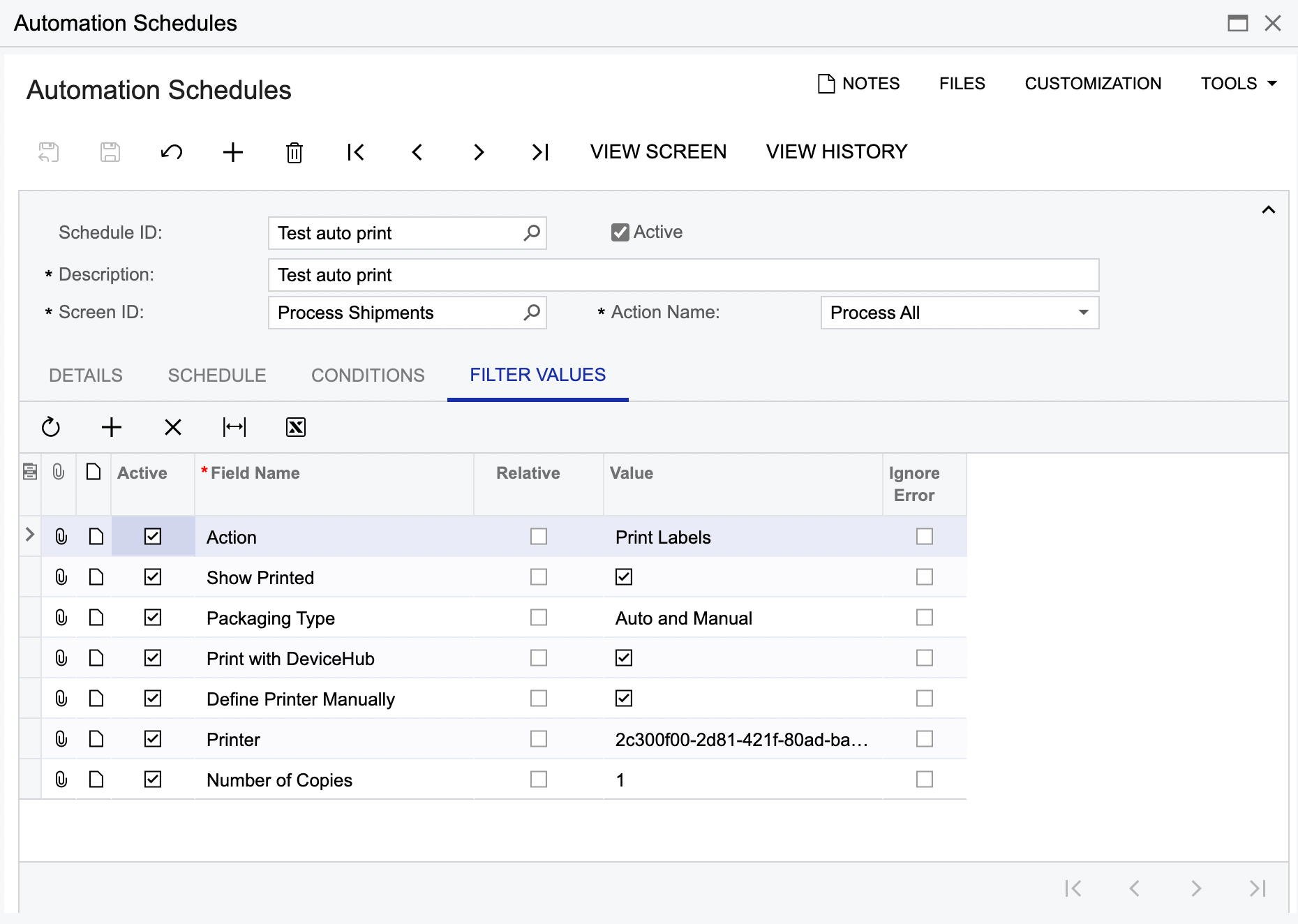Open NOTES for this schedule
Viewport: 1298px width, 924px height.
[x=859, y=84]
